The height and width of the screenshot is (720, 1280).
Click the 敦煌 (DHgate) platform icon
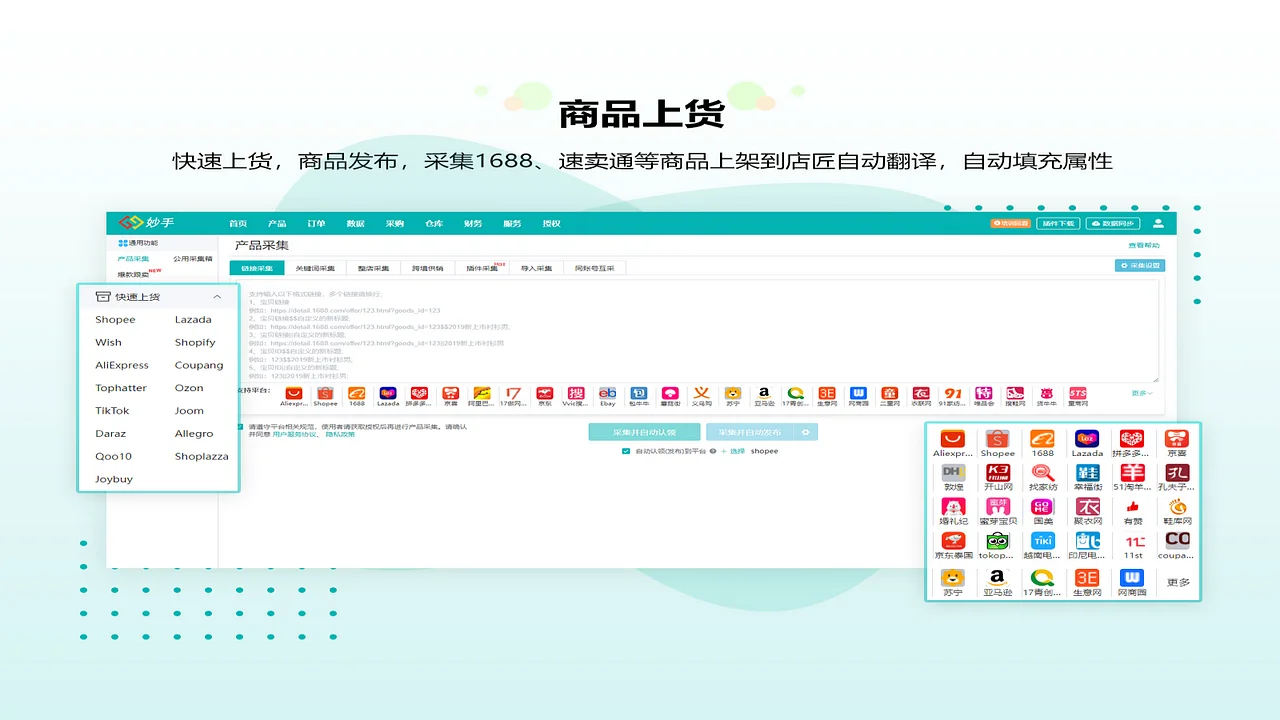coord(952,478)
